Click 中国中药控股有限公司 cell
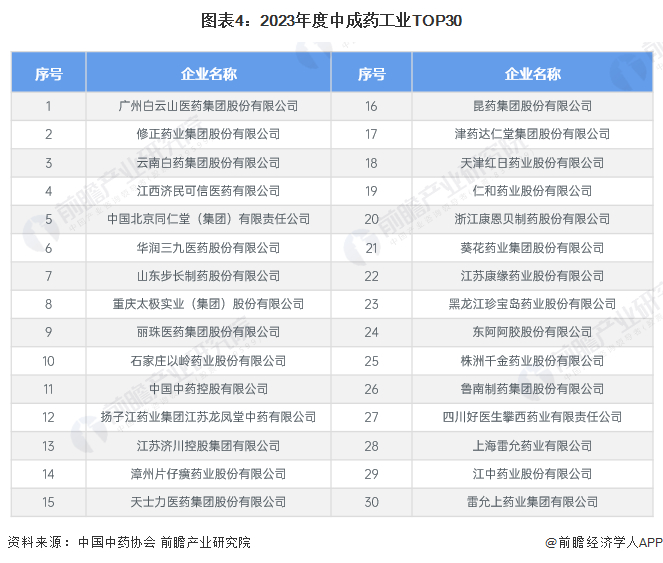The width and height of the screenshot is (663, 563). pos(208,389)
